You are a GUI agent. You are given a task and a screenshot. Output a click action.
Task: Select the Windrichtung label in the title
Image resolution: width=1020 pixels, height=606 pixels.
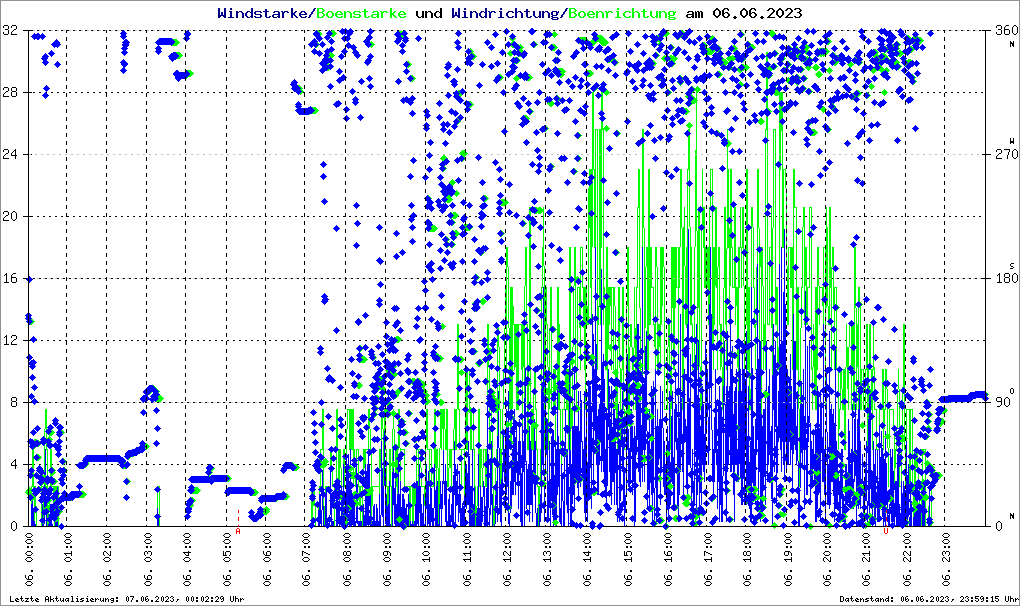point(505,14)
